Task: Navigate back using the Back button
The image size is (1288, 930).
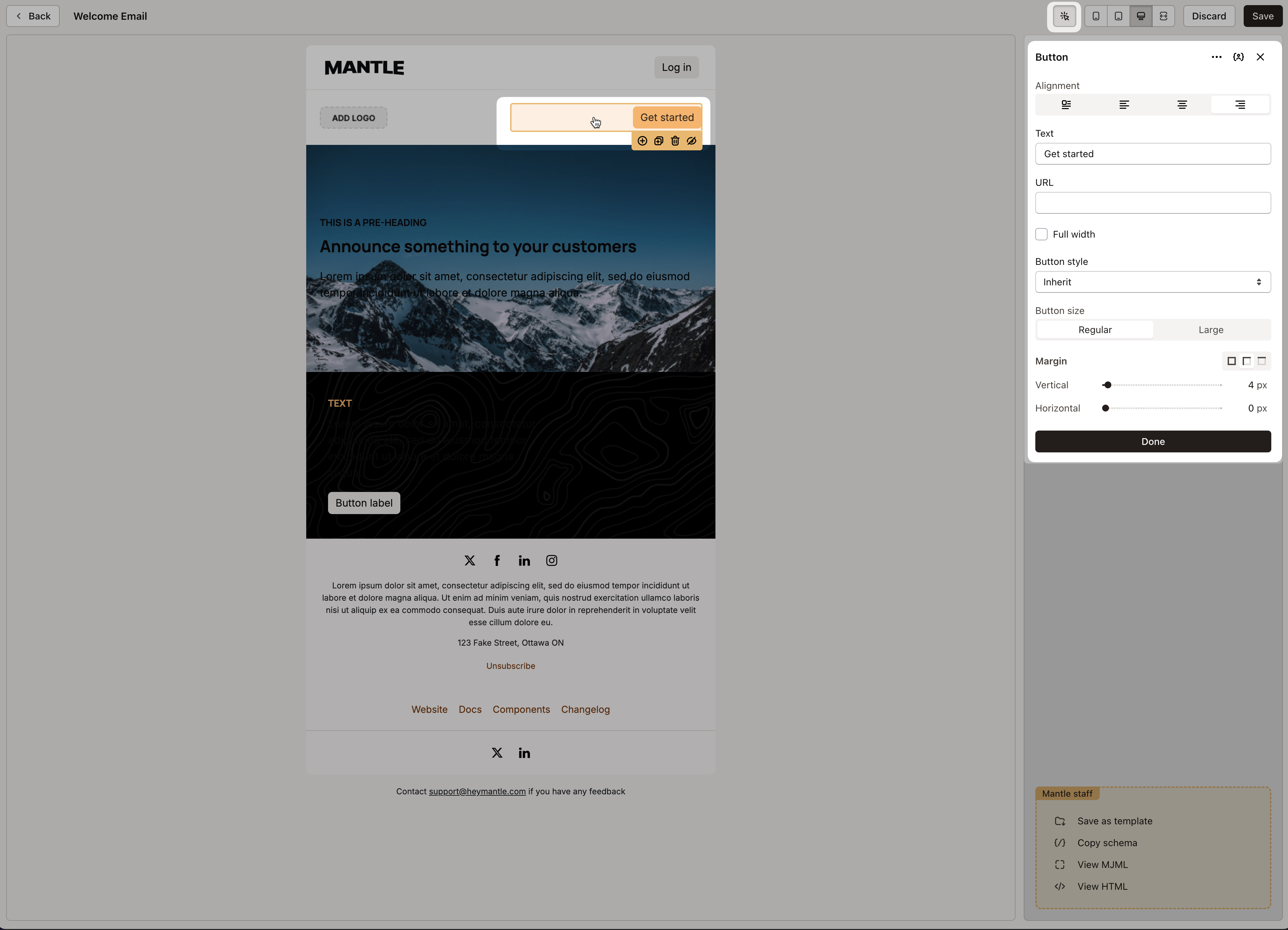Action: (32, 16)
